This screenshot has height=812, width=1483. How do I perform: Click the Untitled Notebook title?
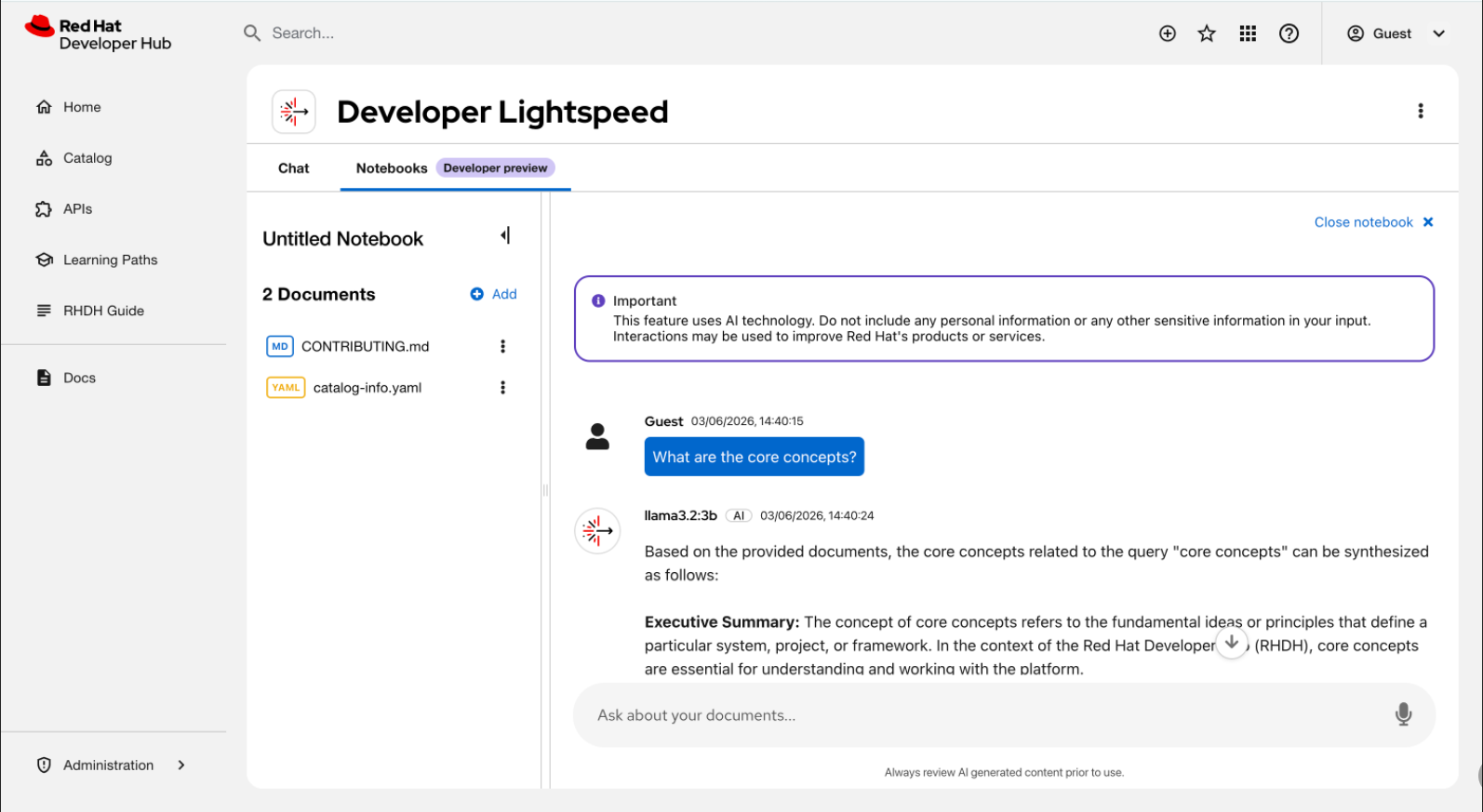coord(342,239)
